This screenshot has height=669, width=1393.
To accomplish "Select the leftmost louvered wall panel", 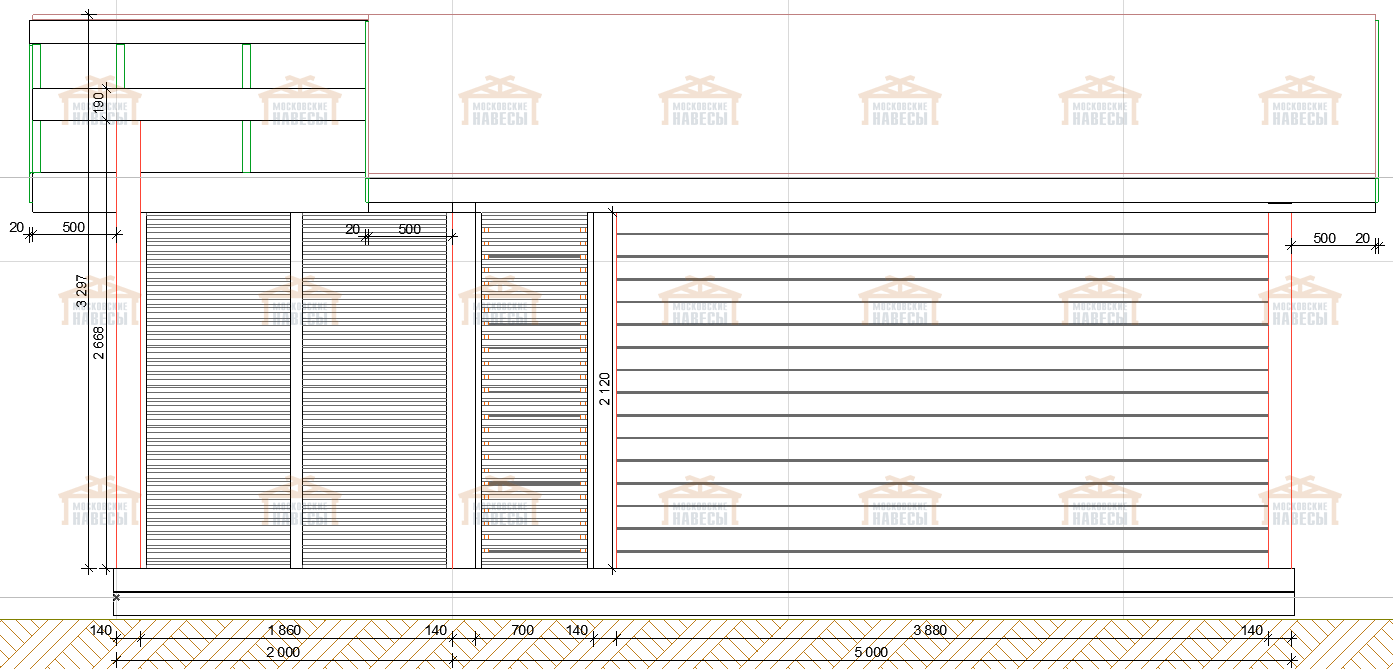I will point(218,390).
